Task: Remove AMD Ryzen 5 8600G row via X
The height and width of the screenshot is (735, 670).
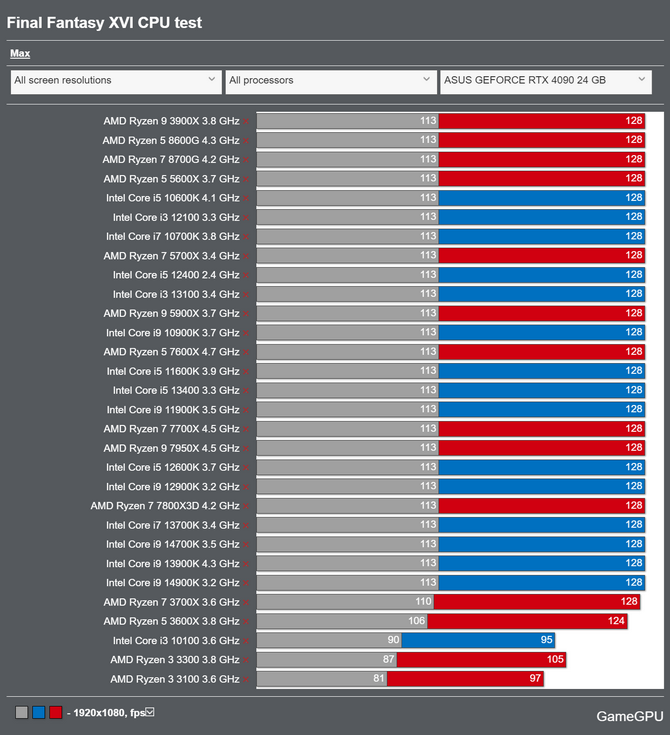Action: [246, 141]
